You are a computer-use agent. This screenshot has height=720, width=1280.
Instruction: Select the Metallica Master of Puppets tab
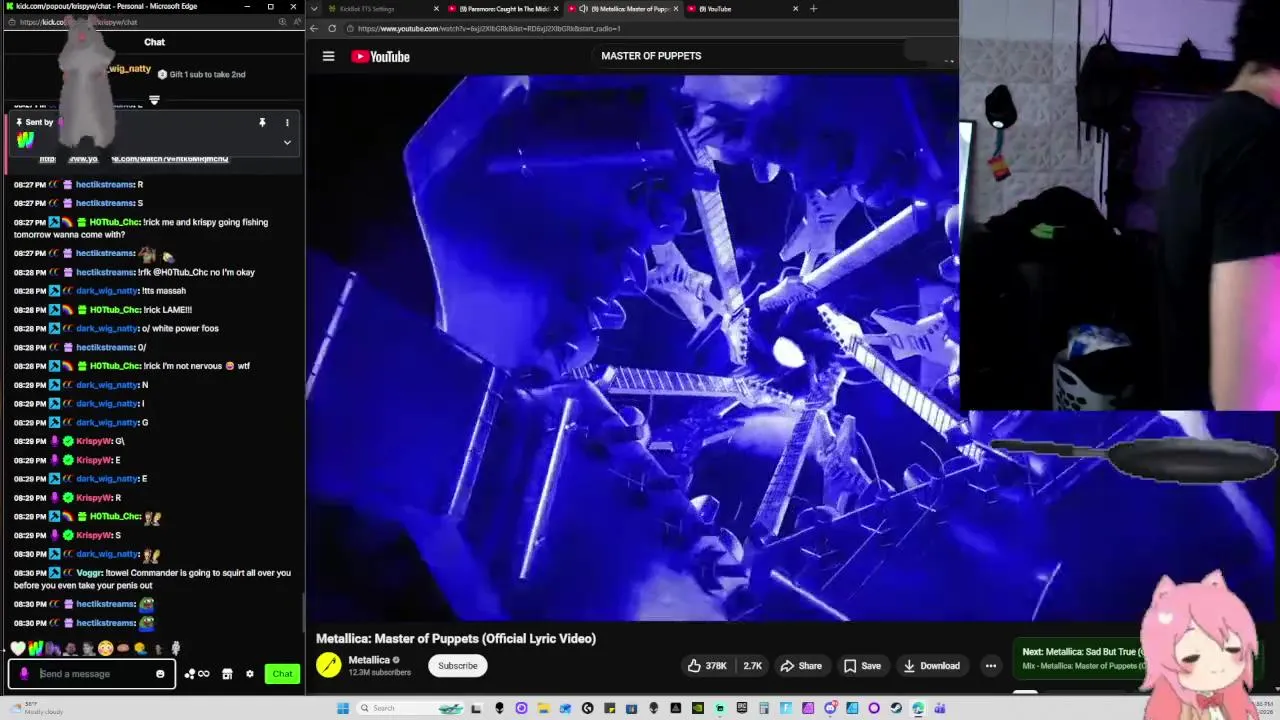coord(625,9)
